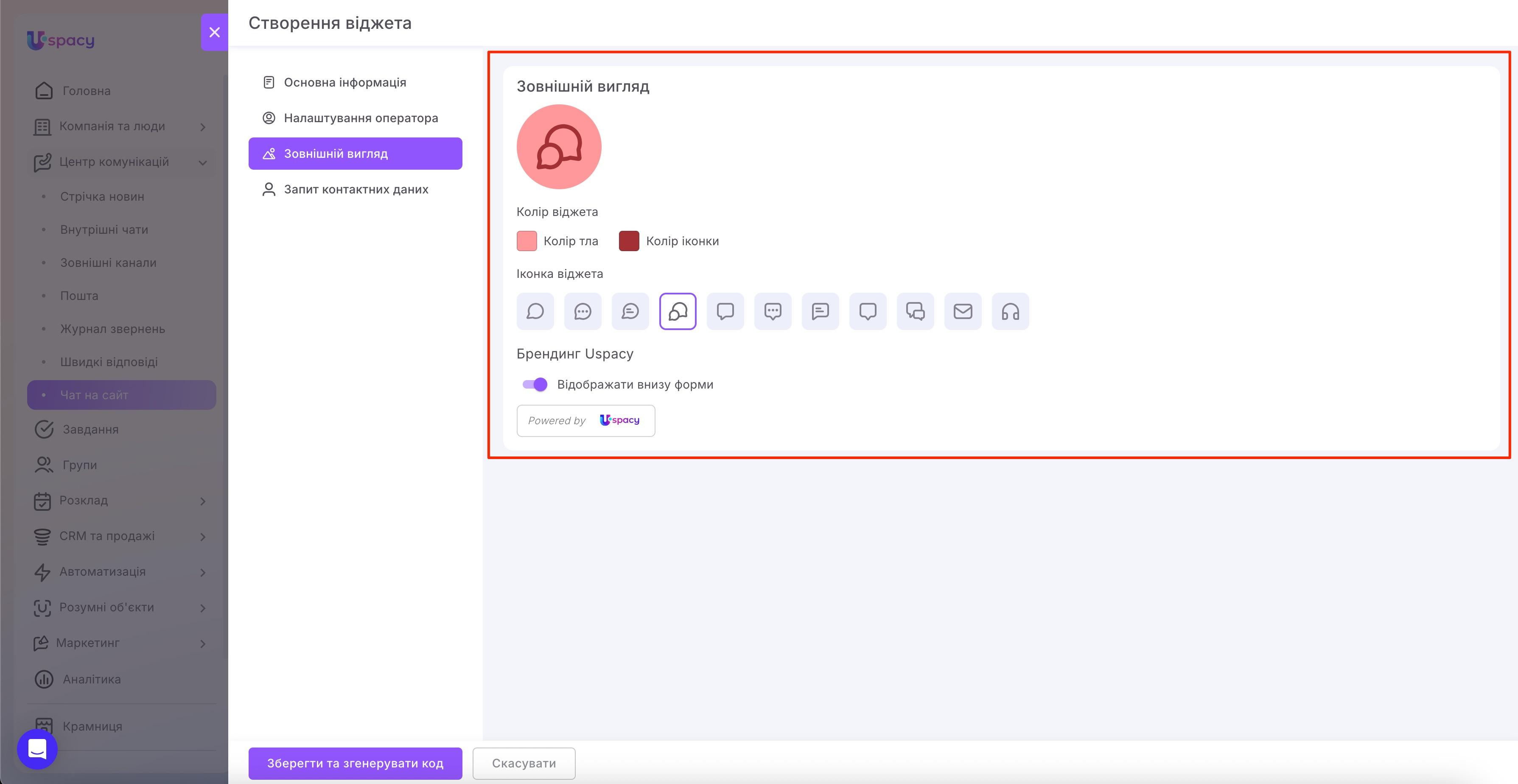The image size is (1518, 784).
Task: Open Швидкі відповіді in sidebar
Action: [121, 361]
